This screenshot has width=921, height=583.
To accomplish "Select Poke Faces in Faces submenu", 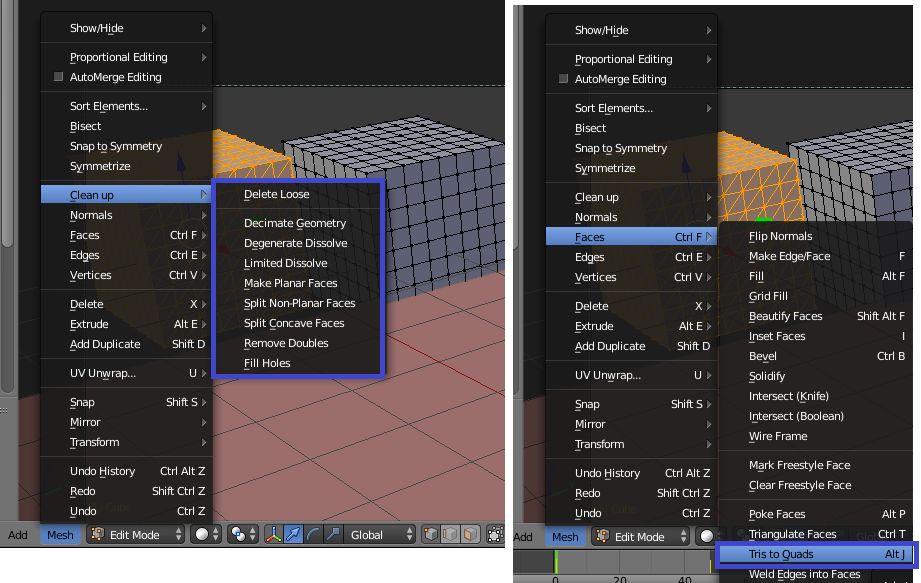I will click(816, 514).
